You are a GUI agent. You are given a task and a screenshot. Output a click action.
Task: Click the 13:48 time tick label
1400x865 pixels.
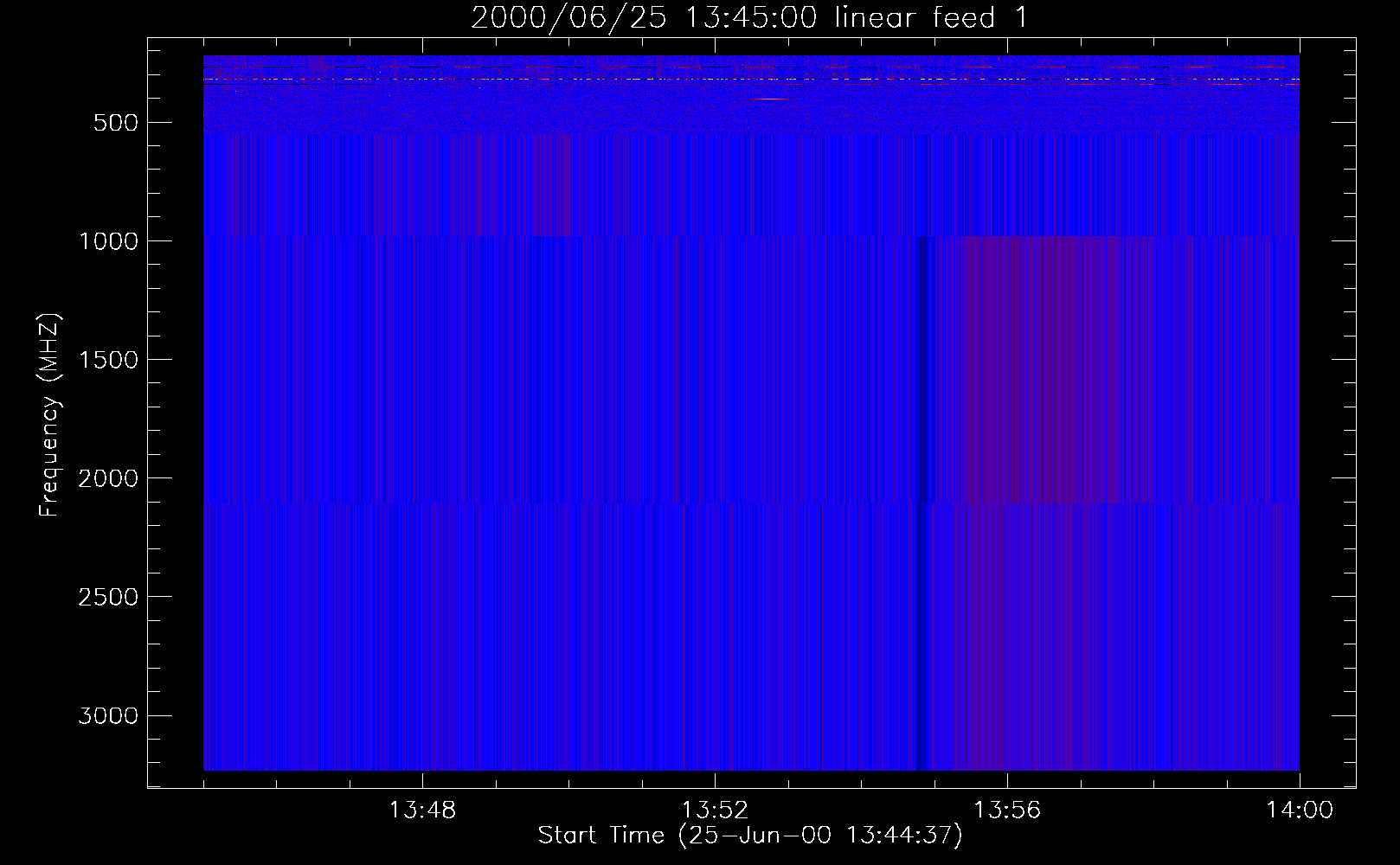coord(422,811)
